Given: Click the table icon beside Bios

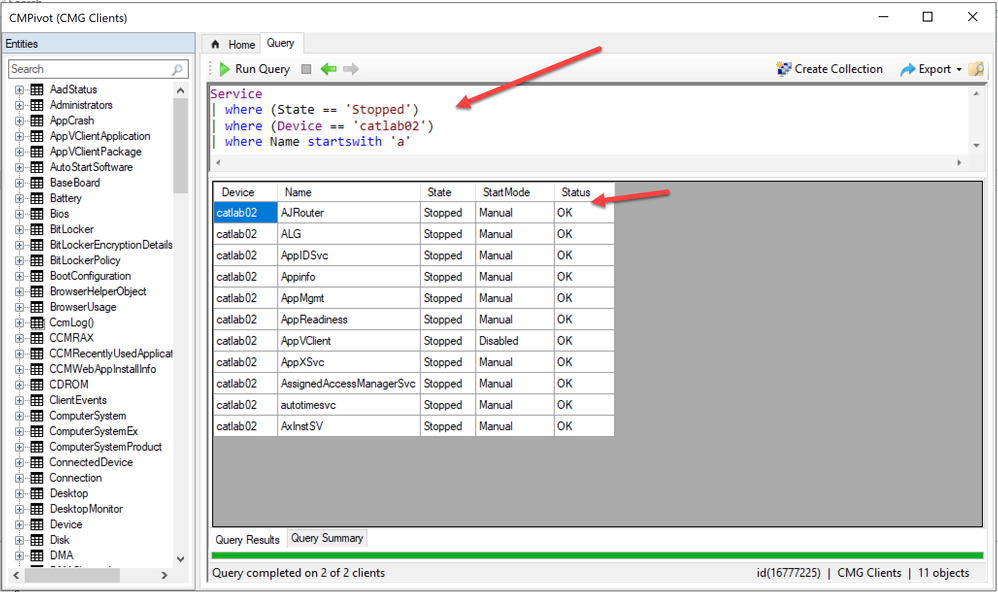Looking at the screenshot, I should (37, 214).
